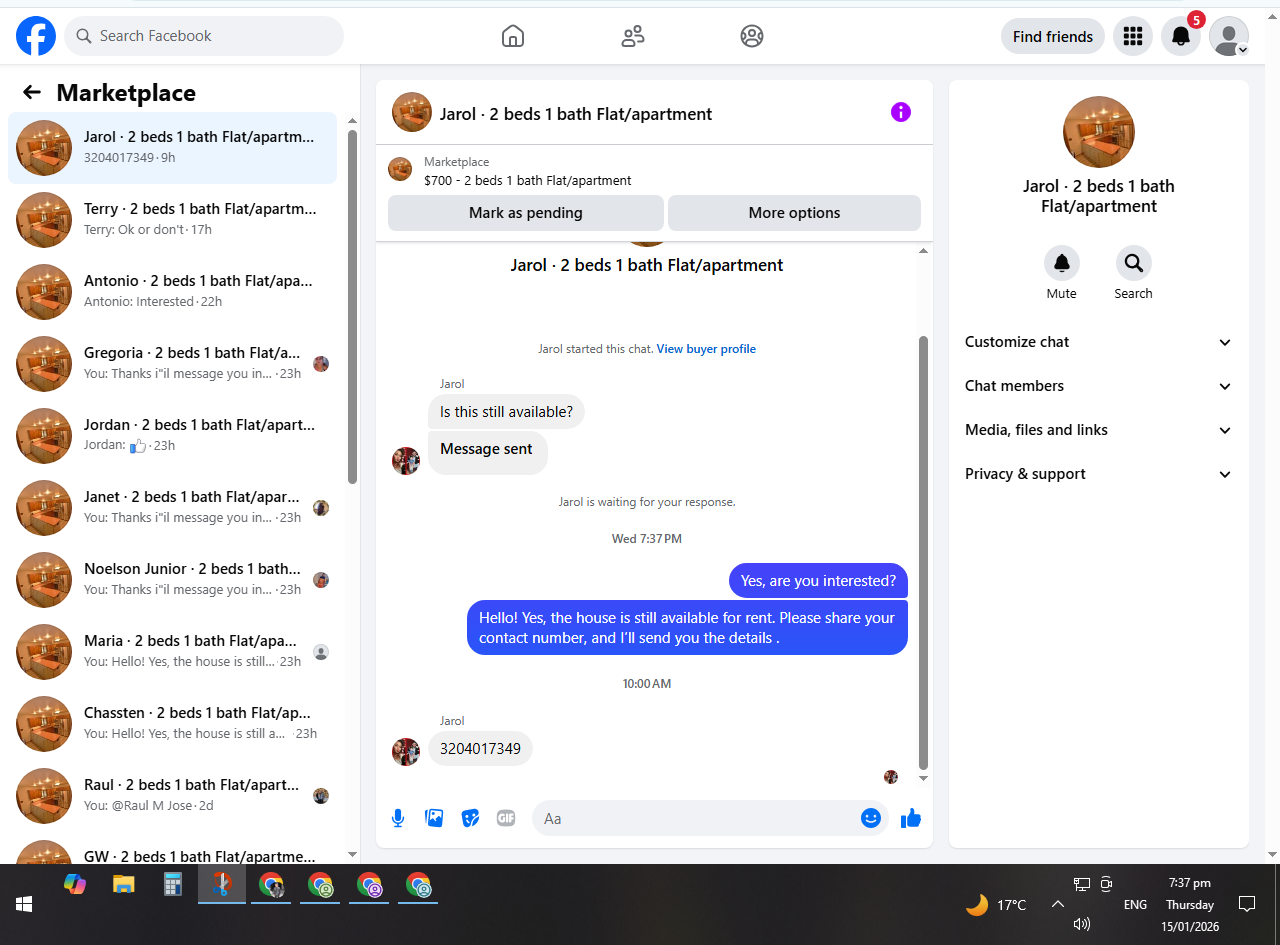Viewport: 1280px width, 945px height.
Task: Open Copilot from the taskbar
Action: 75,884
